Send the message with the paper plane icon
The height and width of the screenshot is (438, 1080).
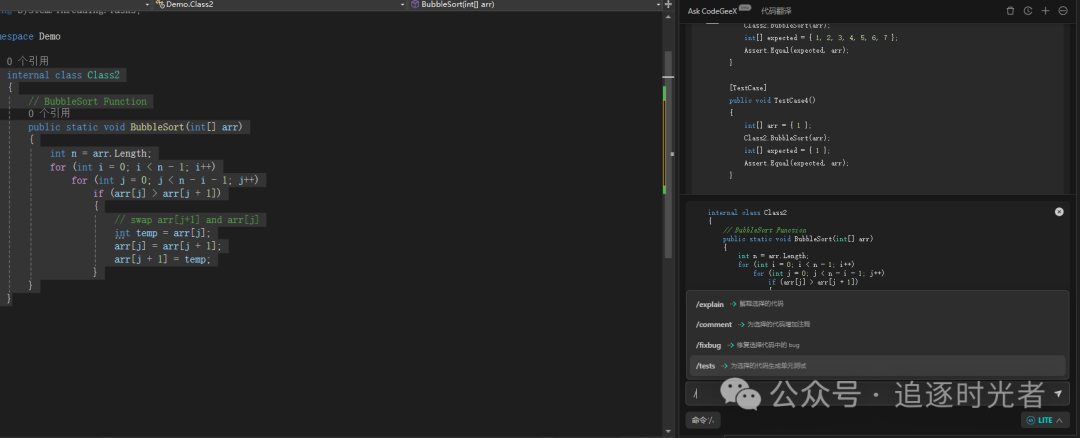pyautogui.click(x=1058, y=395)
